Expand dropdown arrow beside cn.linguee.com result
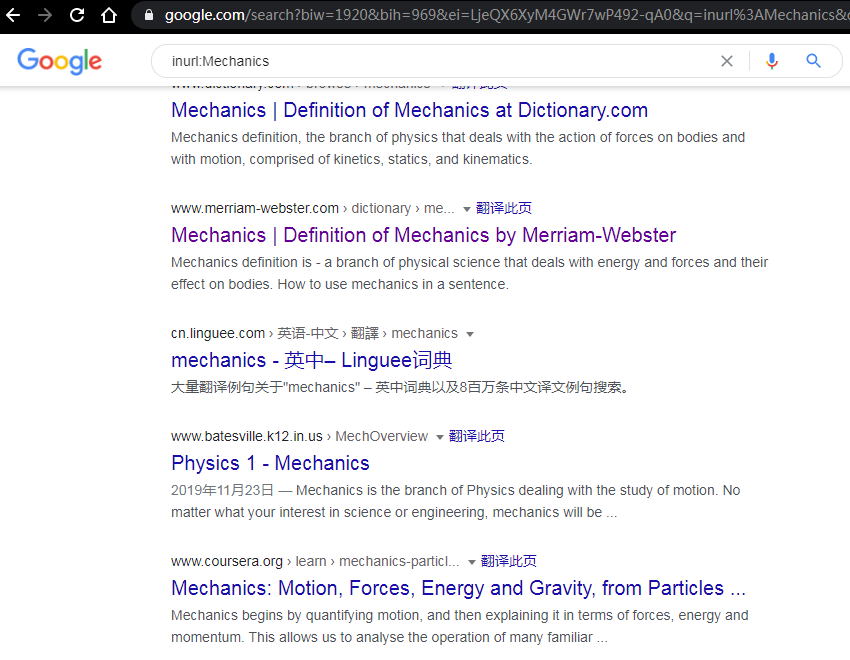Screen dimensions: 850x660 470,334
